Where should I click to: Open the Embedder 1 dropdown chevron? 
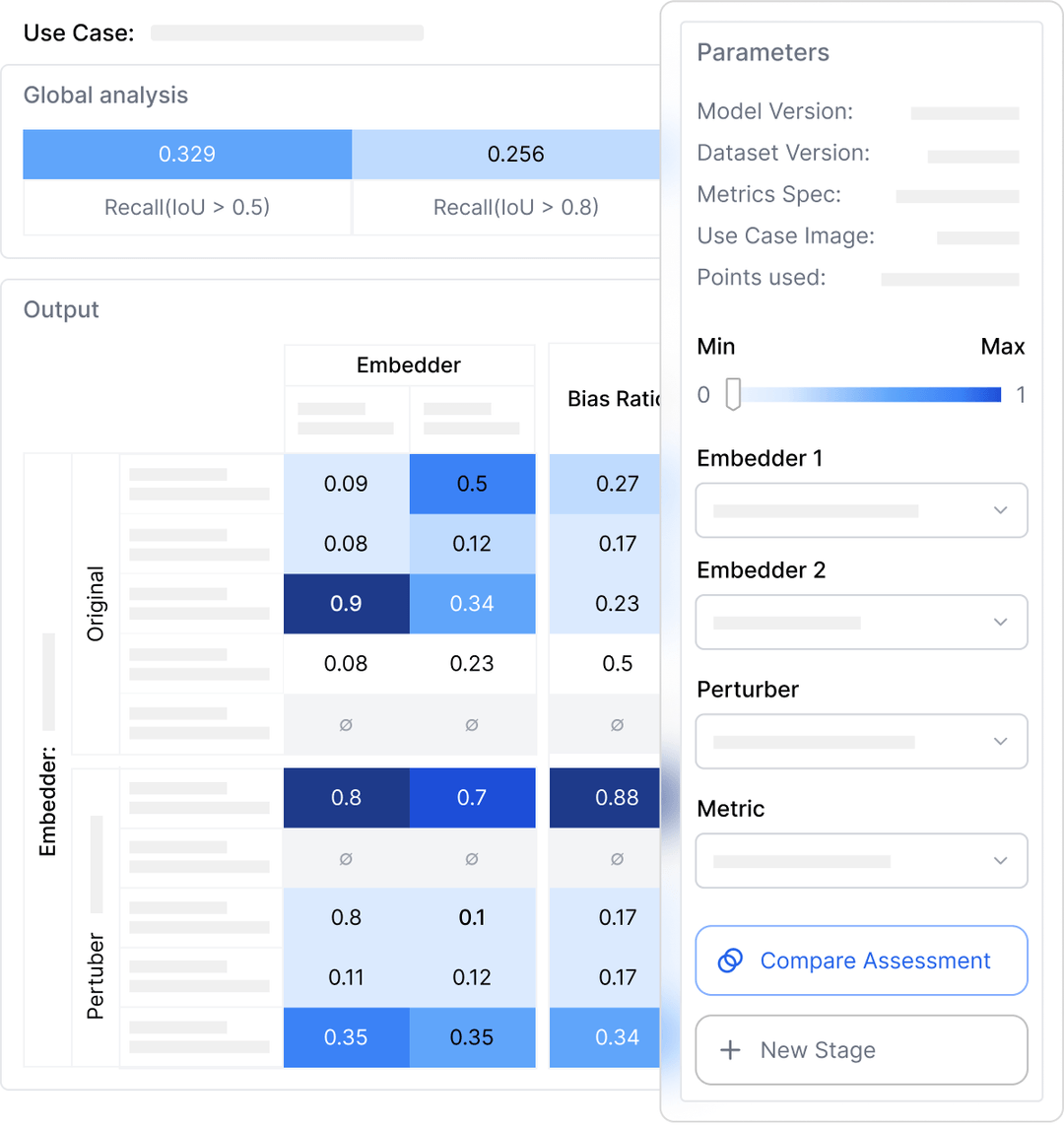[1000, 510]
